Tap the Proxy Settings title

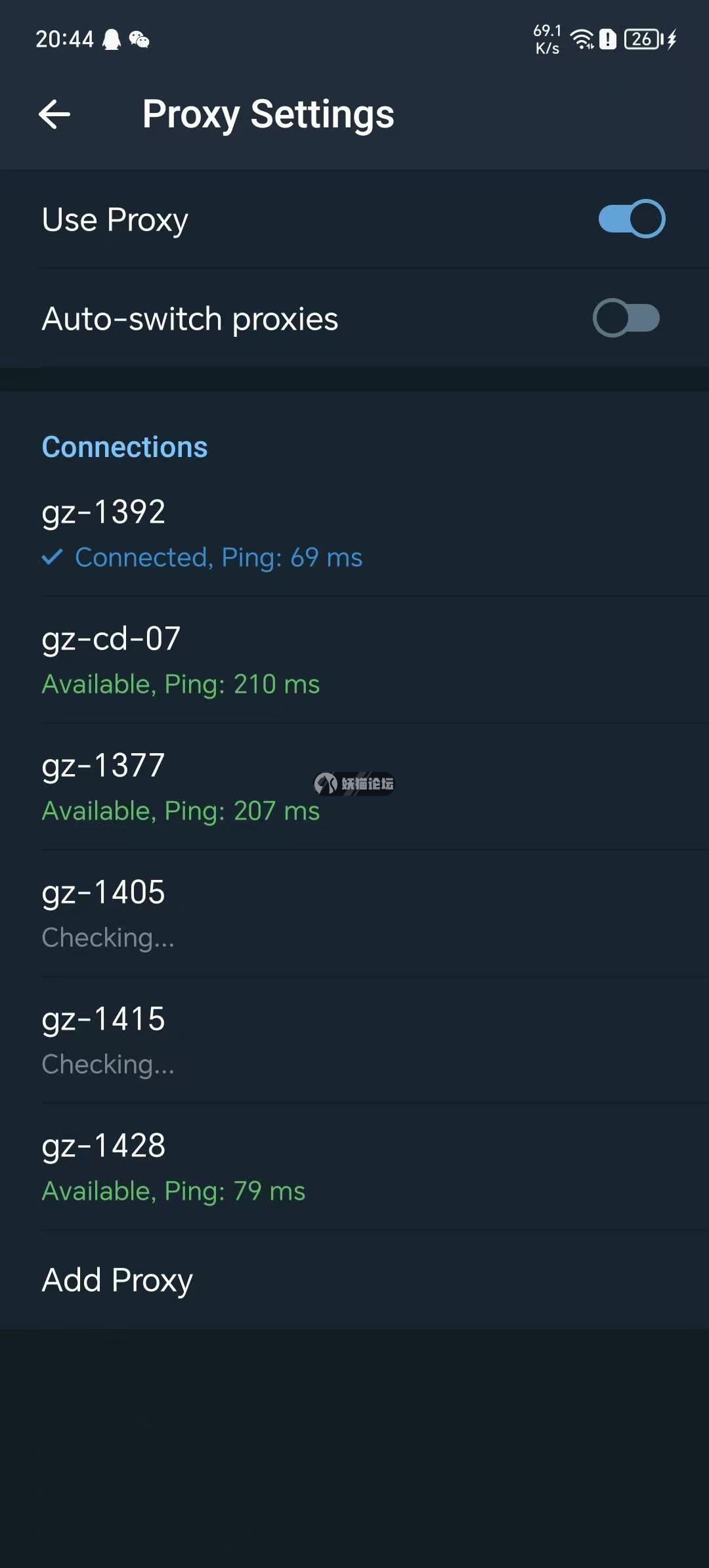(x=268, y=114)
